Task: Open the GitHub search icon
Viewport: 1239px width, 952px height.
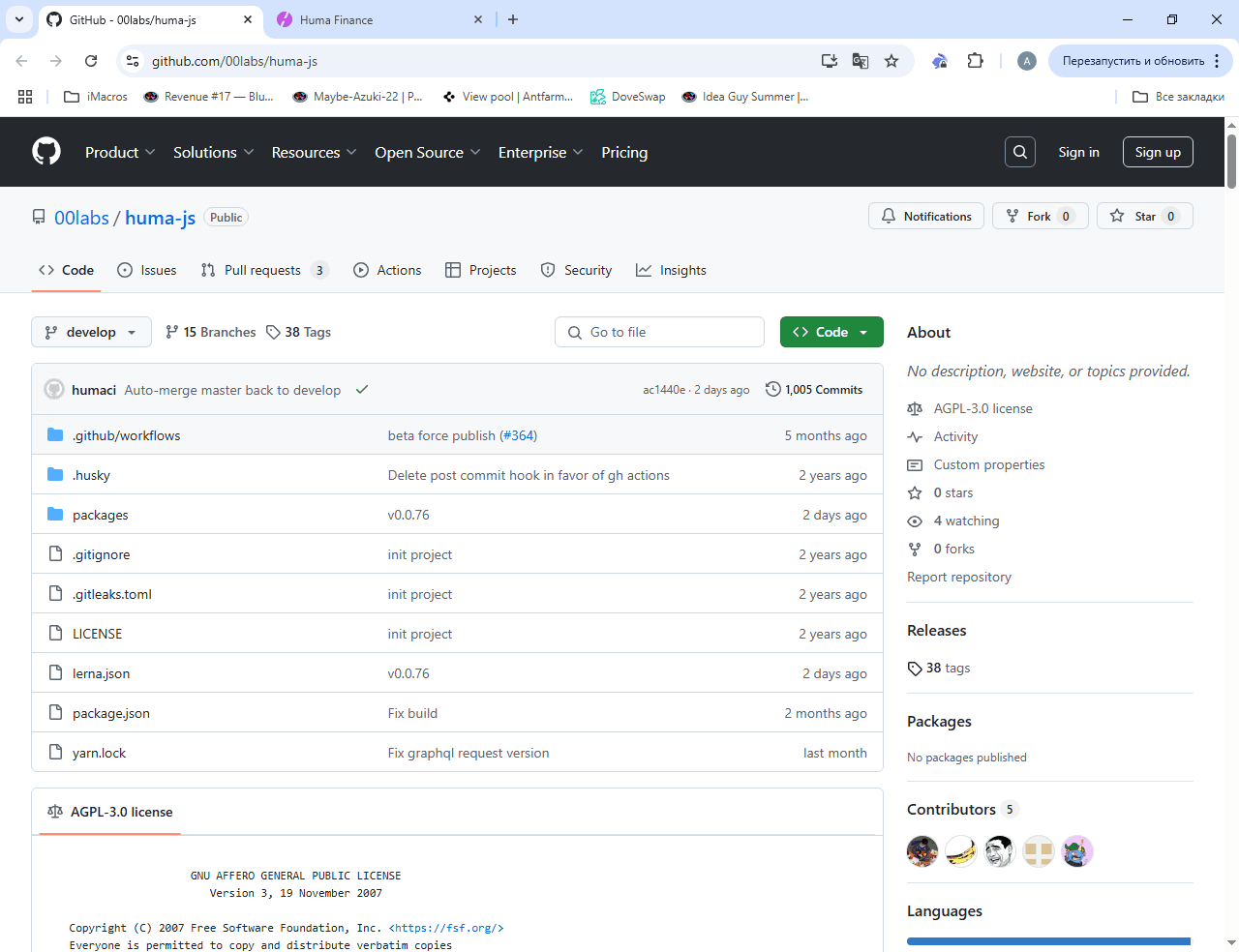Action: tap(1020, 152)
